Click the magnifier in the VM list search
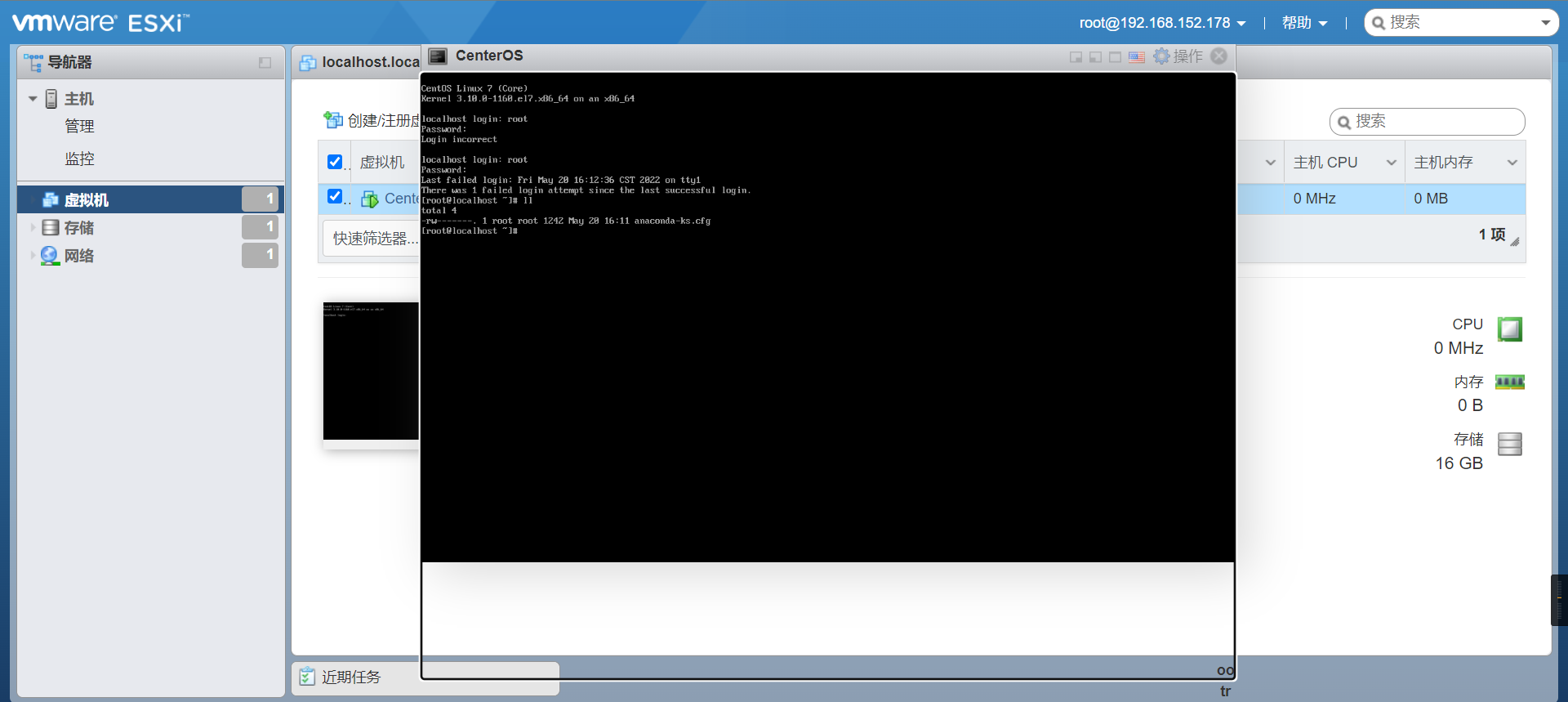 pyautogui.click(x=1344, y=123)
